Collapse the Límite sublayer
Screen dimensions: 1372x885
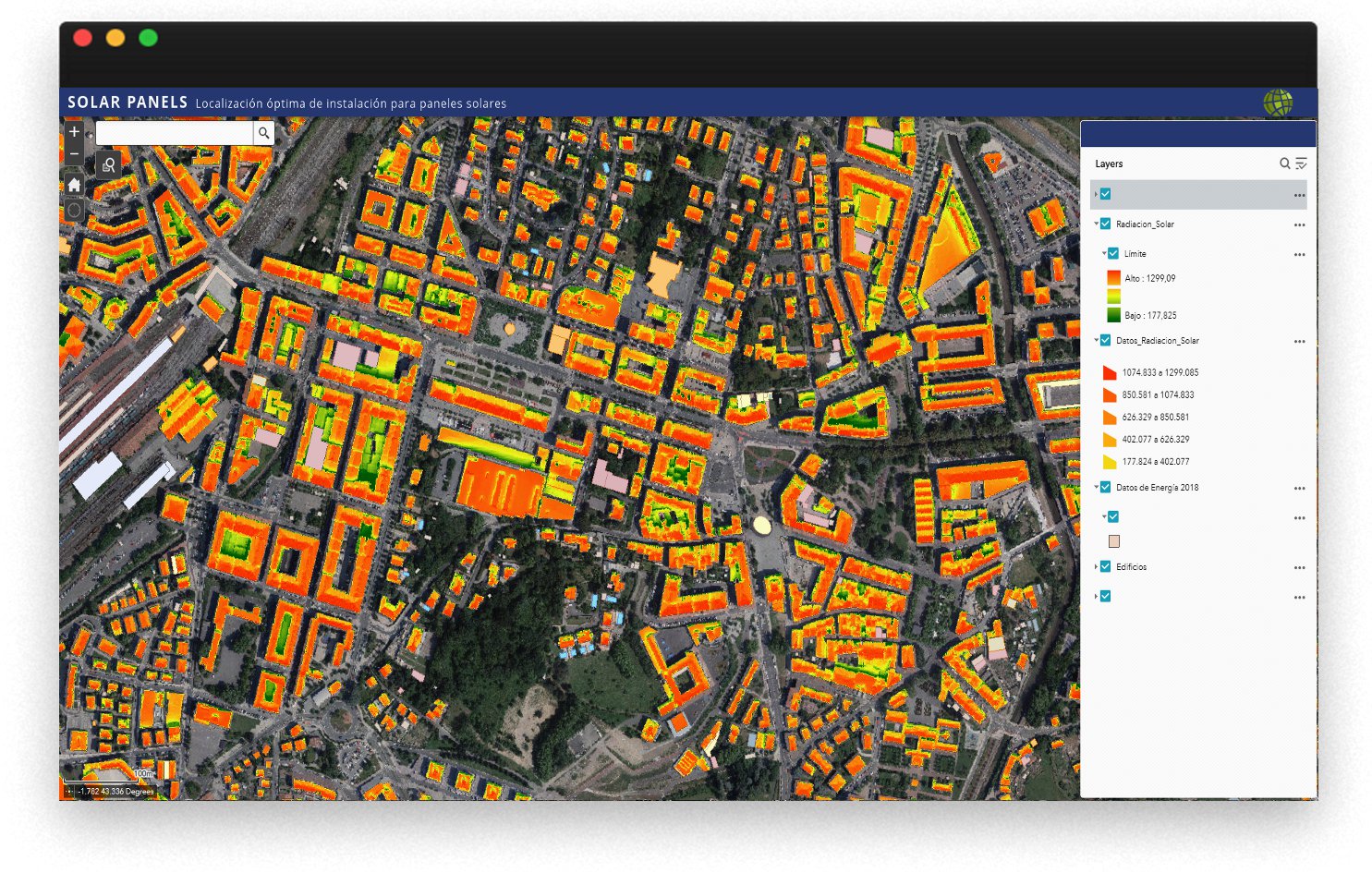point(1104,253)
